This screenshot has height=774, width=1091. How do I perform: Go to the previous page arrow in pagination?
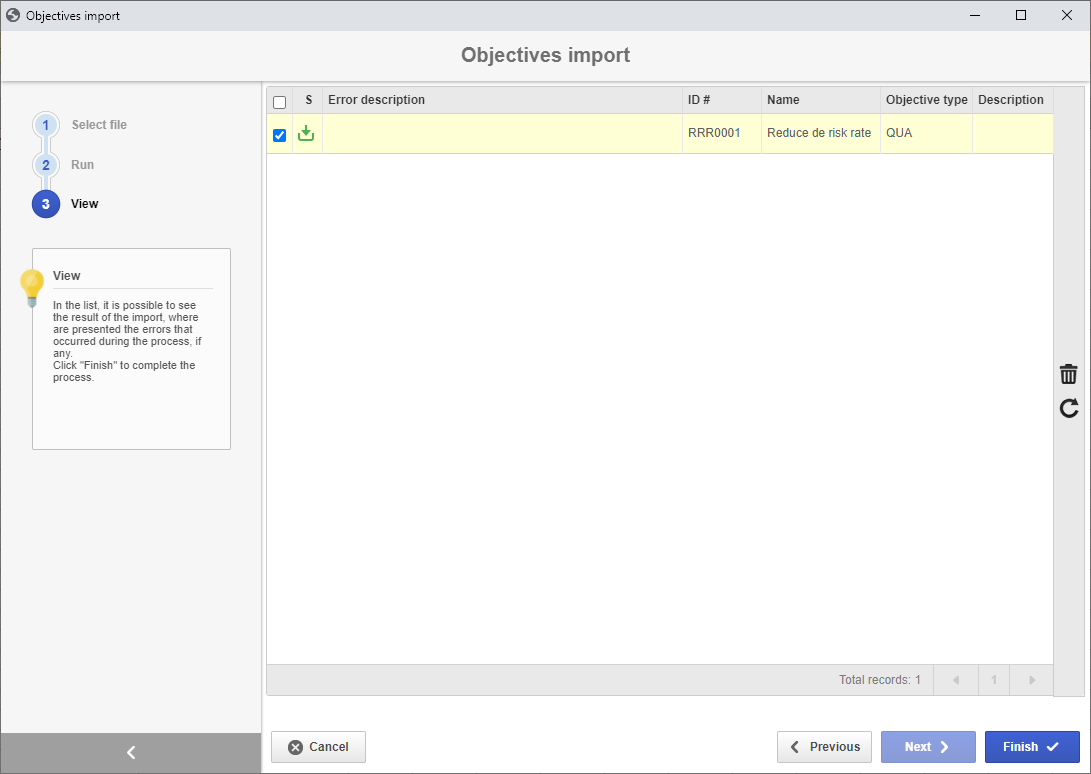click(956, 680)
